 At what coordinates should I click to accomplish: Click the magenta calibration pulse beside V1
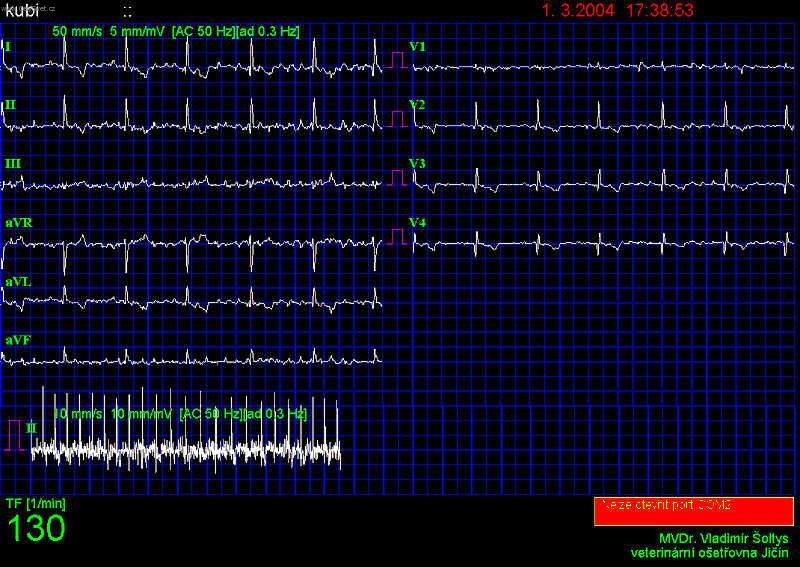pyautogui.click(x=398, y=60)
